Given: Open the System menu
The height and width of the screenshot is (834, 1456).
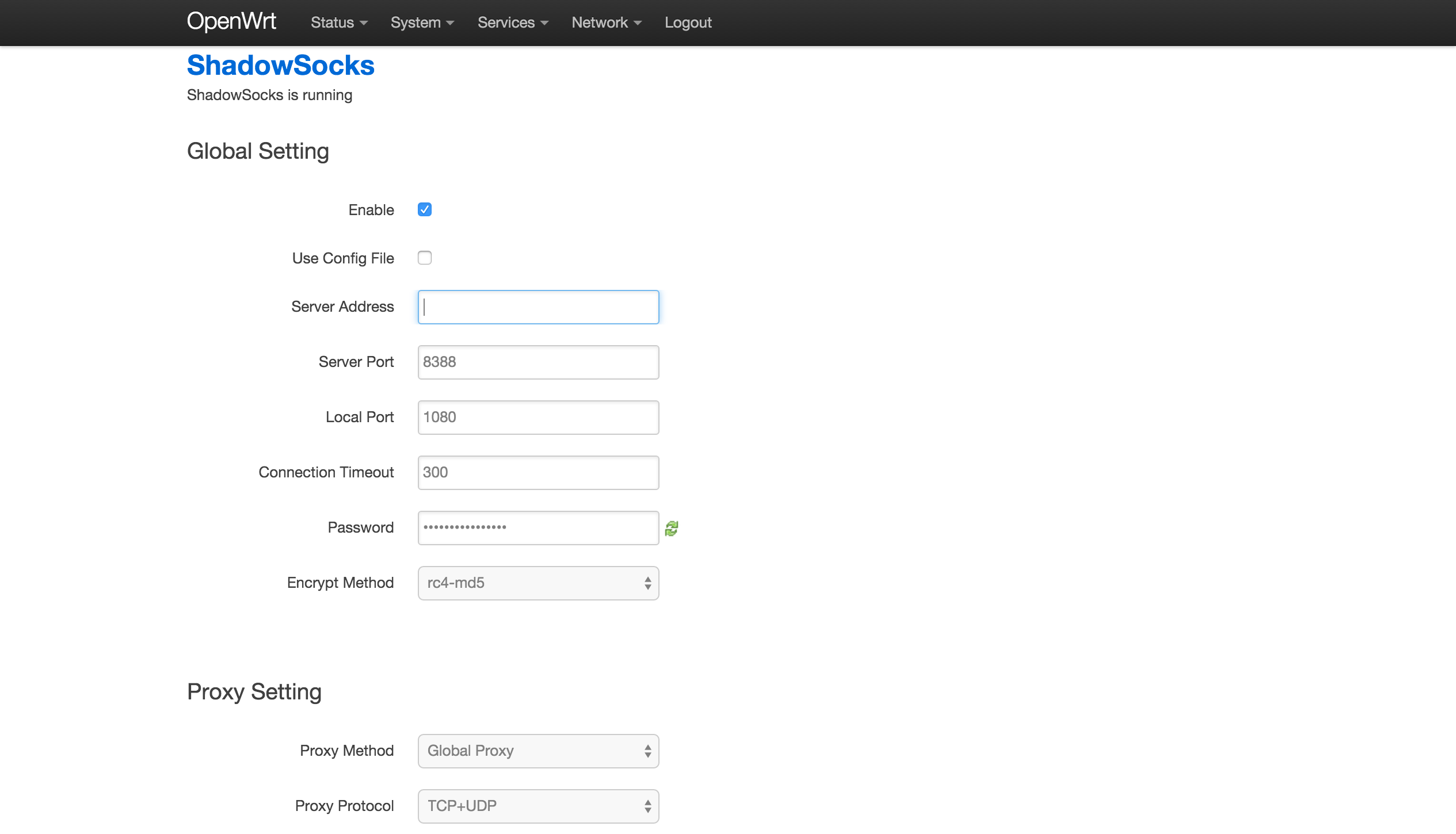Looking at the screenshot, I should 422,22.
